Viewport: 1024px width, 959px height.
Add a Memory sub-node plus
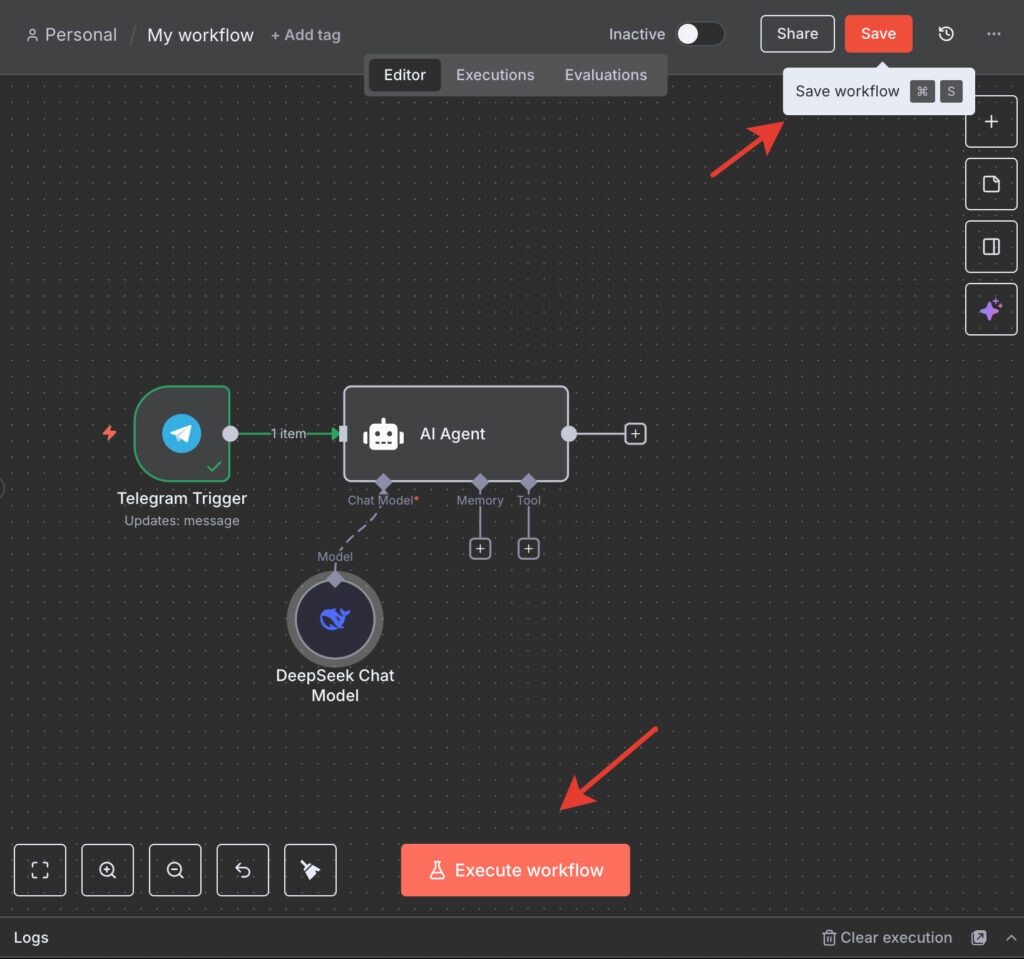pos(480,549)
